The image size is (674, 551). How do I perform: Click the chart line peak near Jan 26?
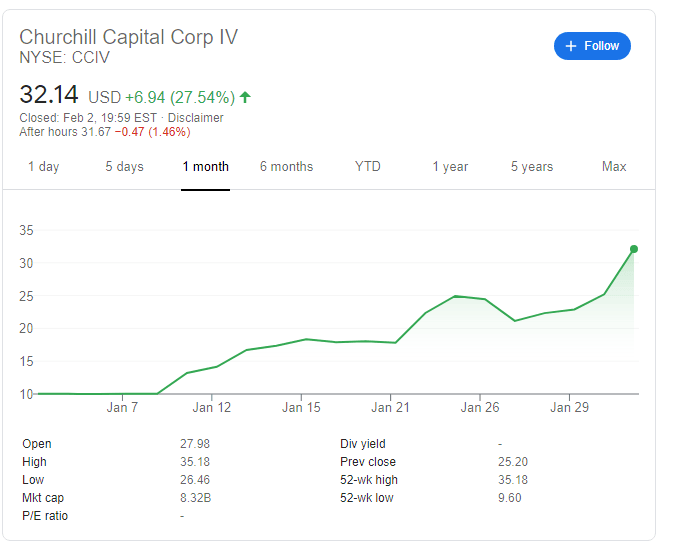pos(455,296)
